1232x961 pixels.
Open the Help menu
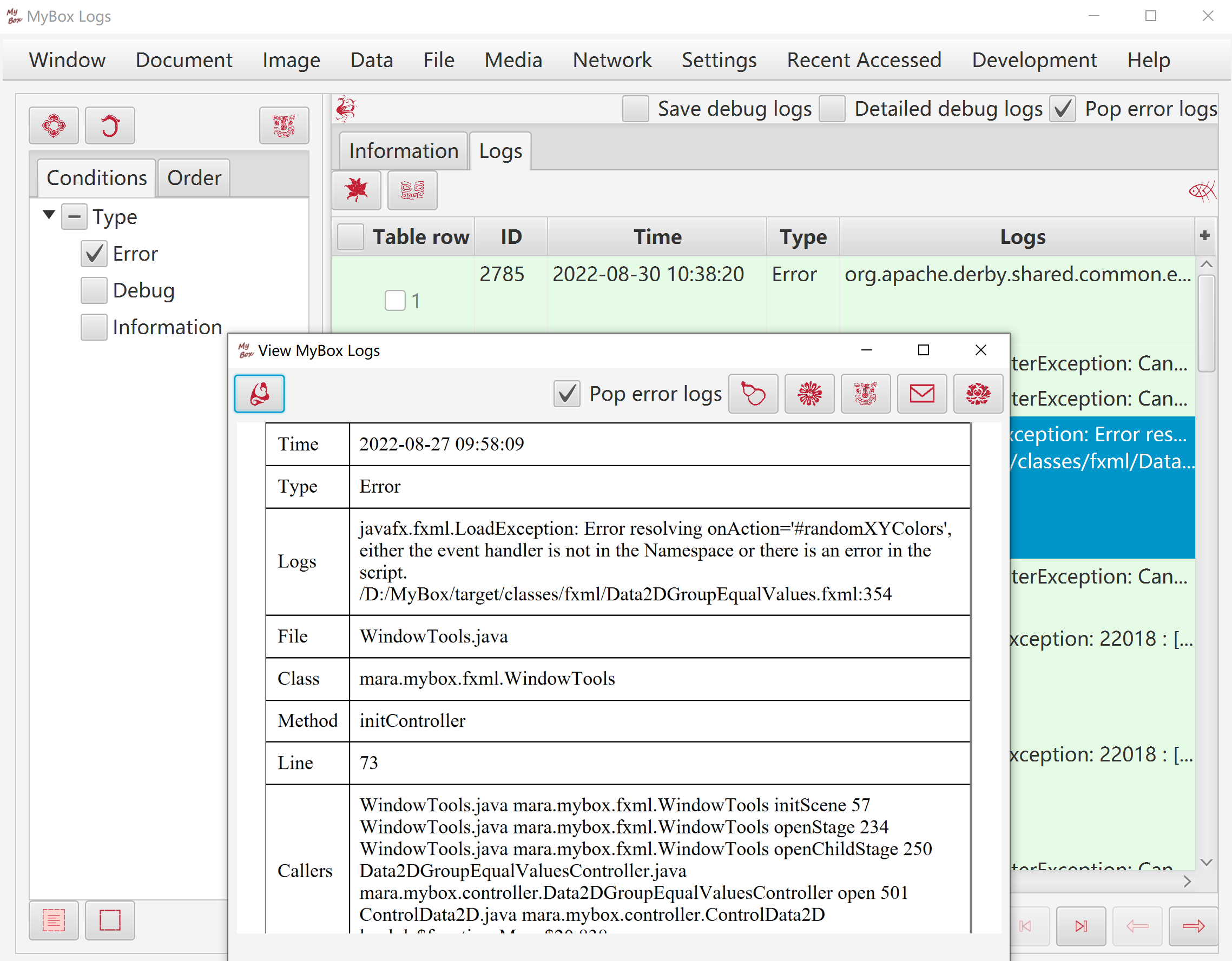[1149, 60]
